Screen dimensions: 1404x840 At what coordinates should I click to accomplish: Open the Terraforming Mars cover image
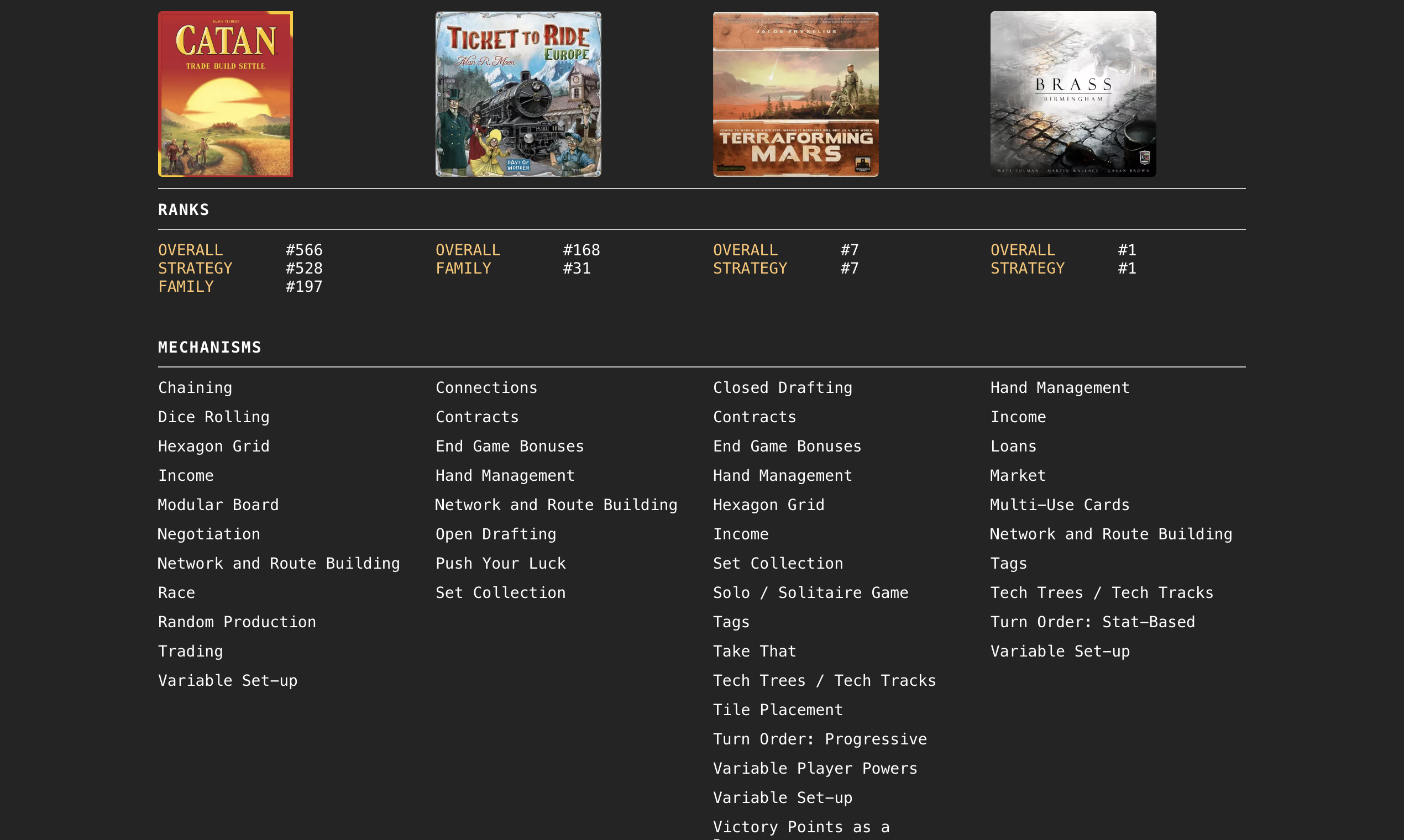[x=795, y=94]
